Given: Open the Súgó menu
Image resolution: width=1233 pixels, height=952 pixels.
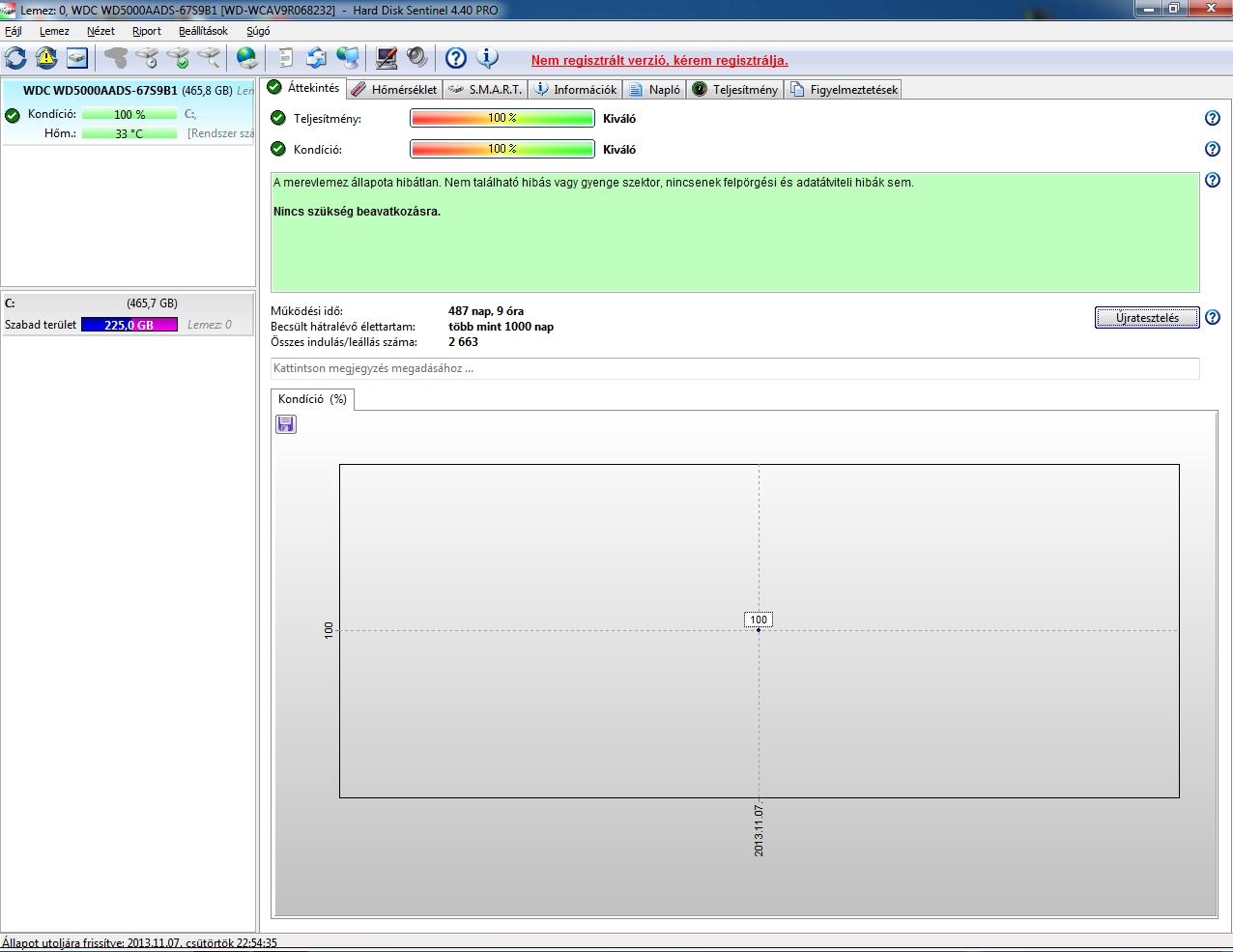Looking at the screenshot, I should pos(258,31).
